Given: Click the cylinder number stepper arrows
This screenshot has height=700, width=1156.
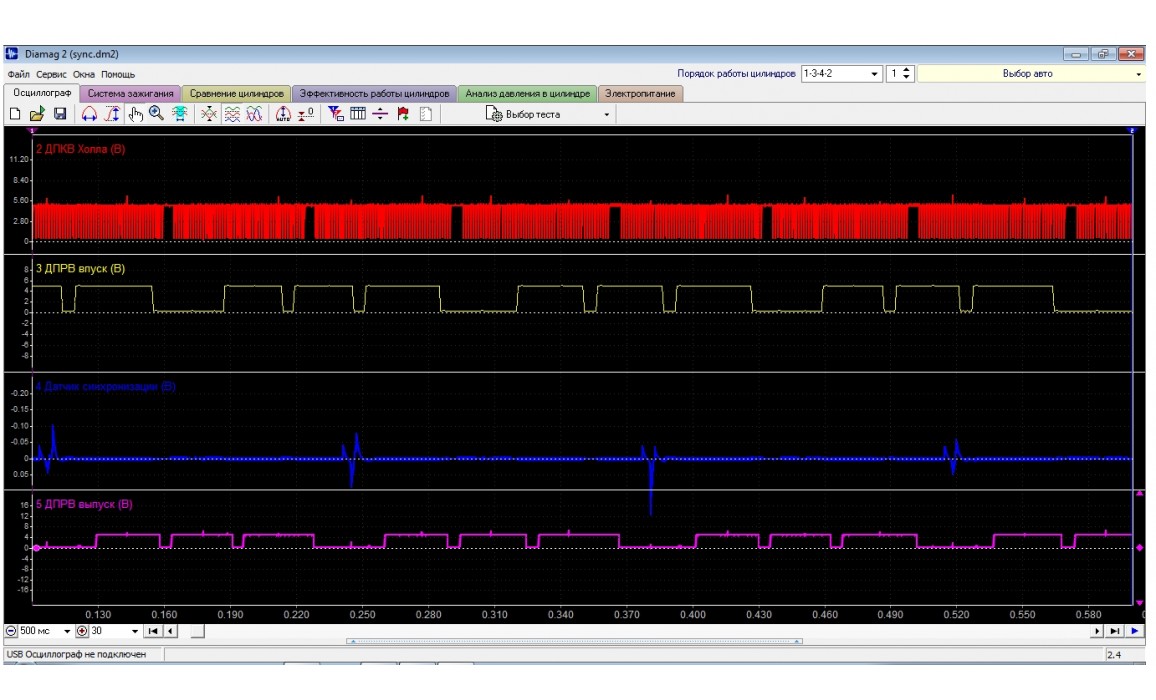Looking at the screenshot, I should click(x=906, y=74).
